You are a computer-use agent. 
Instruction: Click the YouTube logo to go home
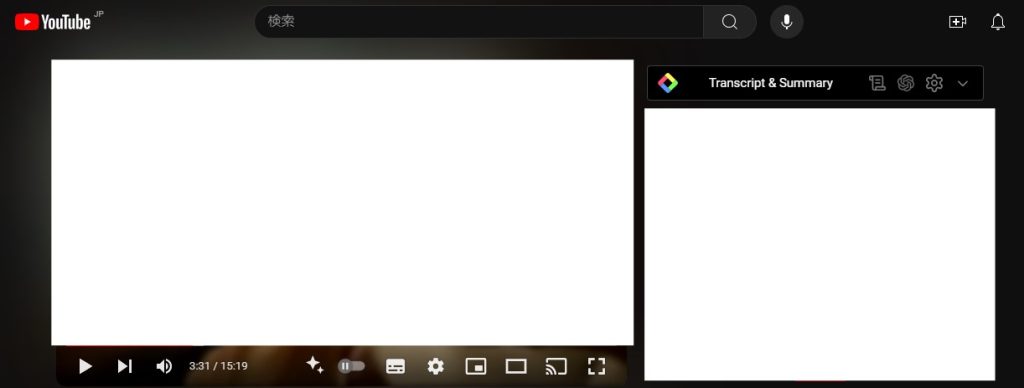point(53,22)
